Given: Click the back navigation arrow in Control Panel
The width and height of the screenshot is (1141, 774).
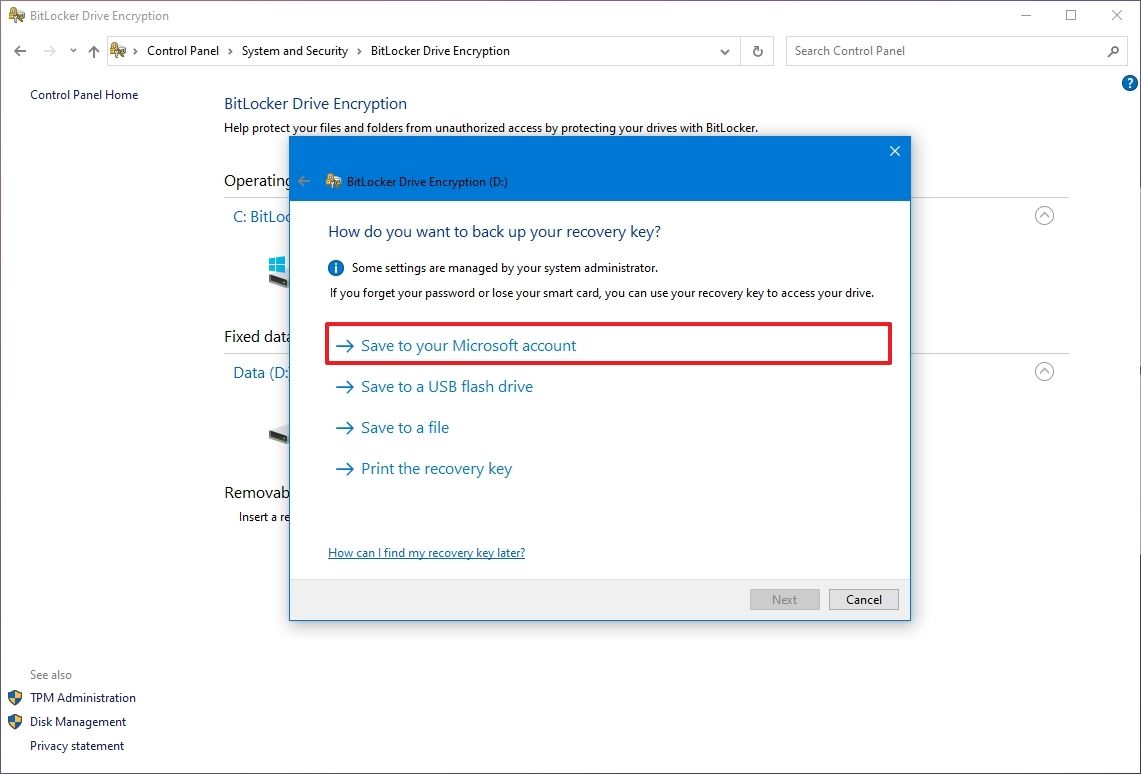Looking at the screenshot, I should [x=20, y=50].
